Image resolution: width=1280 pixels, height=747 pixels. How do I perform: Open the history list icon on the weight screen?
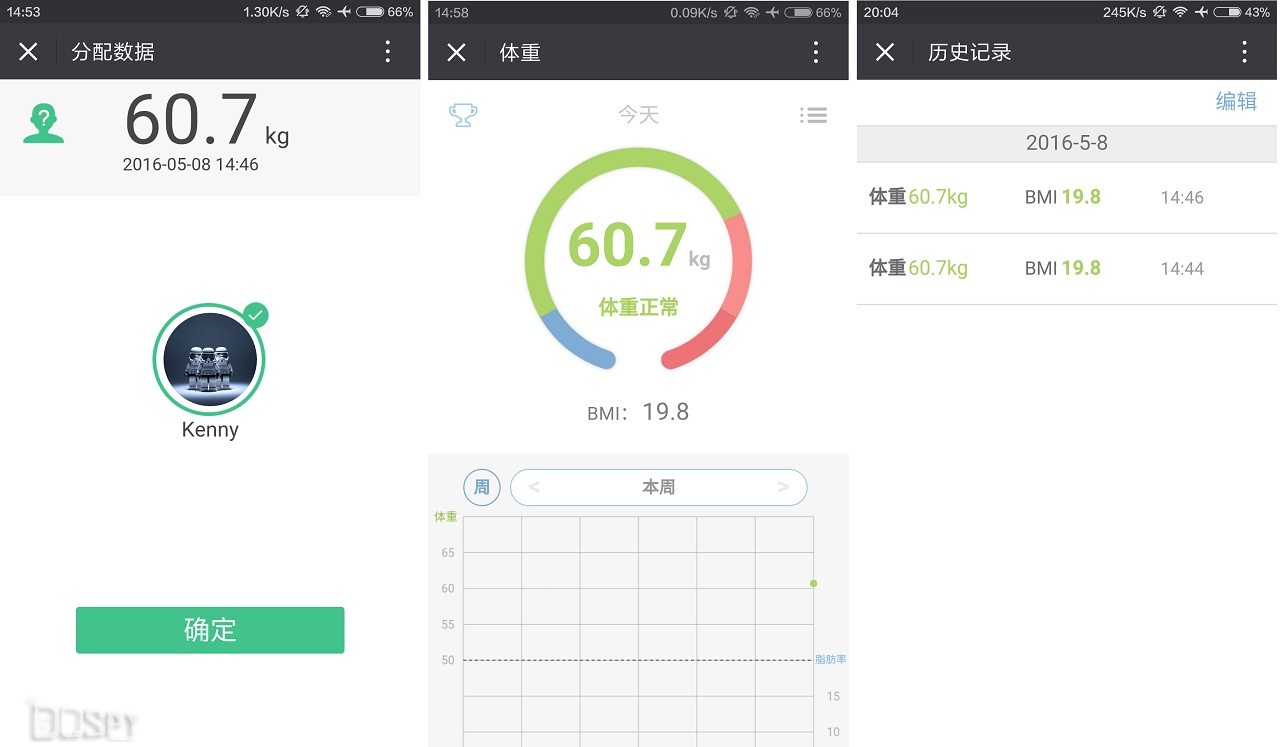814,114
